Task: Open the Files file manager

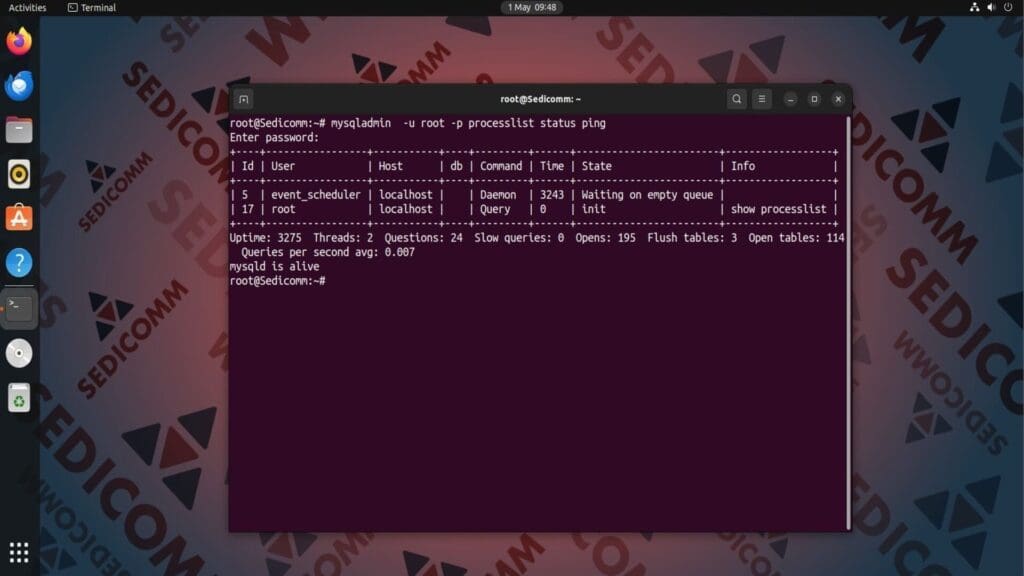Action: (x=19, y=128)
